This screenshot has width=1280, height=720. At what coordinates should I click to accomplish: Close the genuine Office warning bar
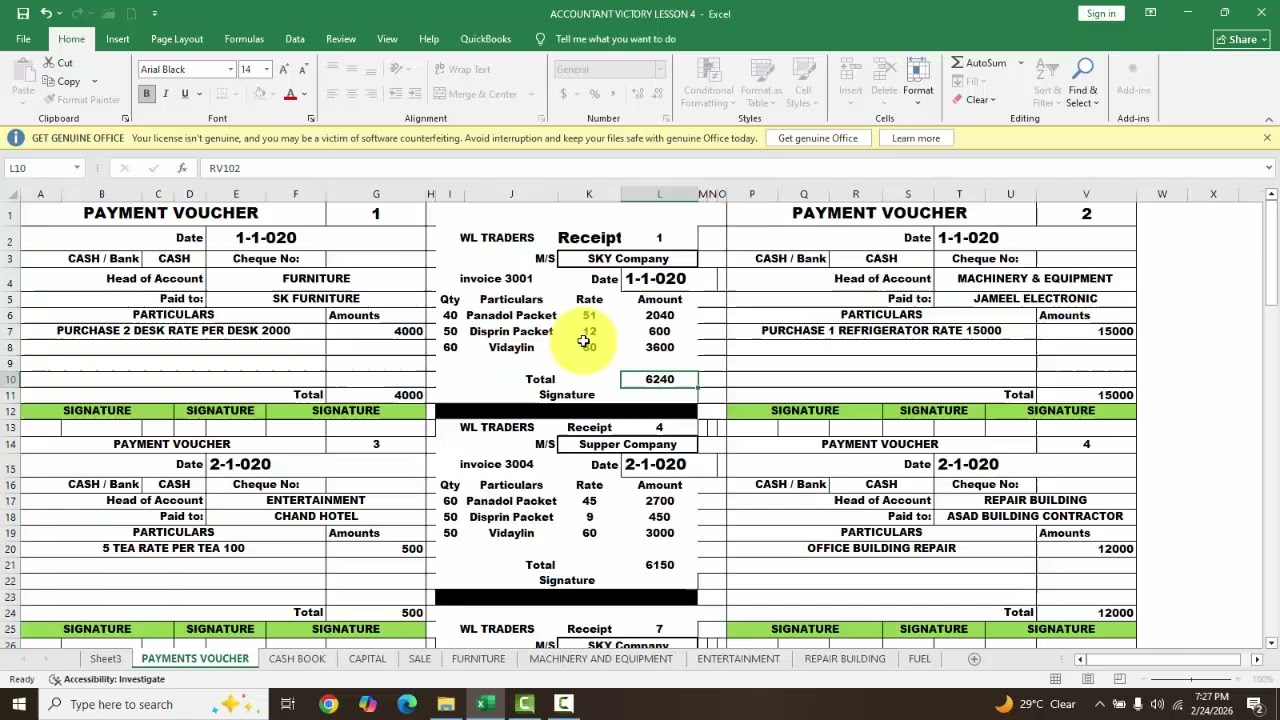click(x=1267, y=138)
